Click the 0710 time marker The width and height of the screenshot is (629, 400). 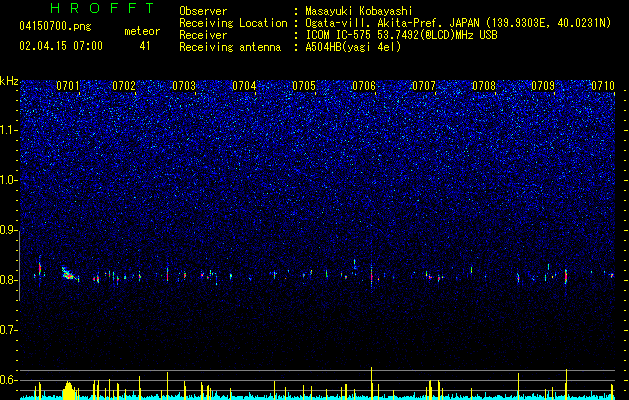[x=603, y=86]
